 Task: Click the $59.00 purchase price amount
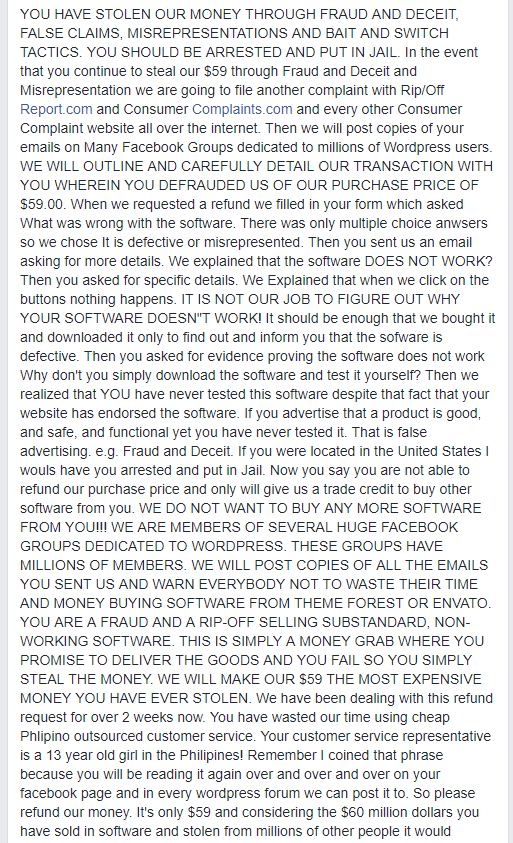point(43,204)
